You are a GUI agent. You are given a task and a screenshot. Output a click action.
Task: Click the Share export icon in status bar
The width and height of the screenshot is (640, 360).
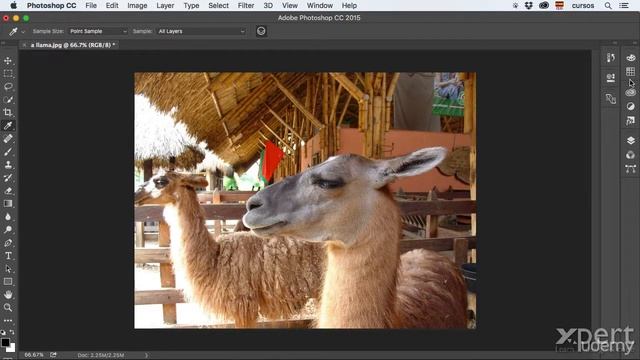(53, 355)
